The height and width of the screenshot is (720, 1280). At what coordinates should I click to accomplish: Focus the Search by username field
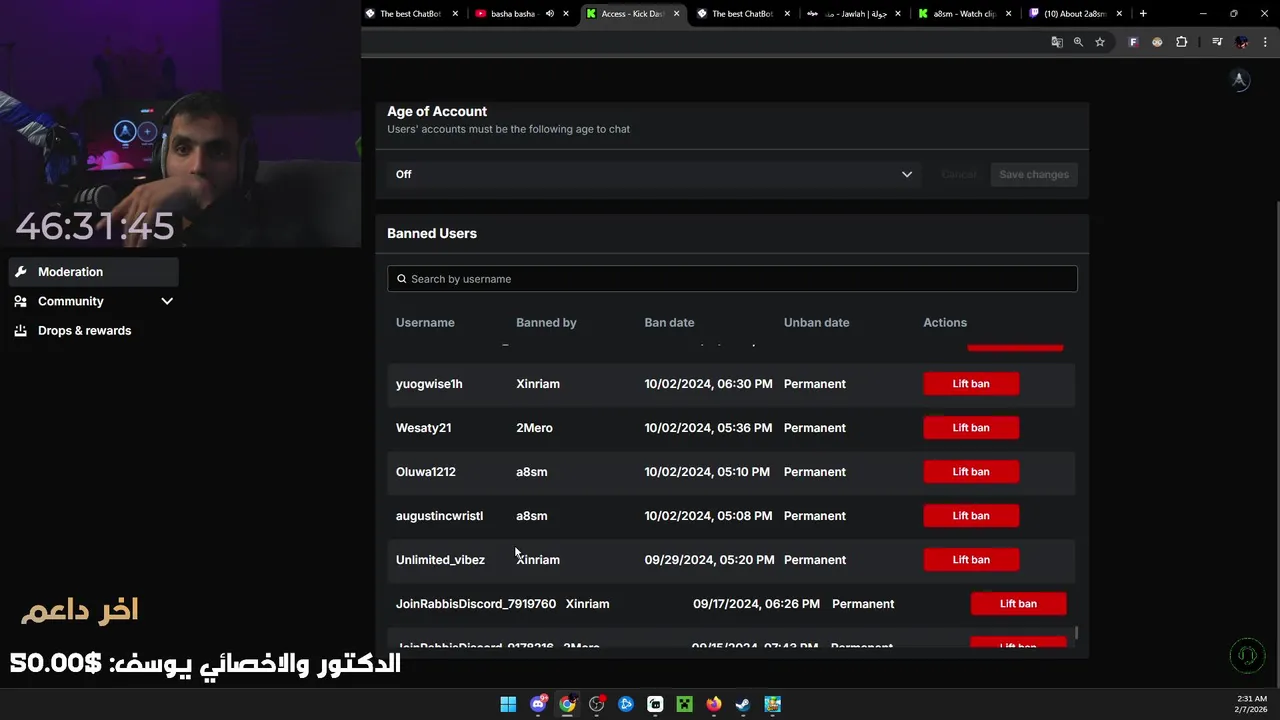pyautogui.click(x=732, y=279)
